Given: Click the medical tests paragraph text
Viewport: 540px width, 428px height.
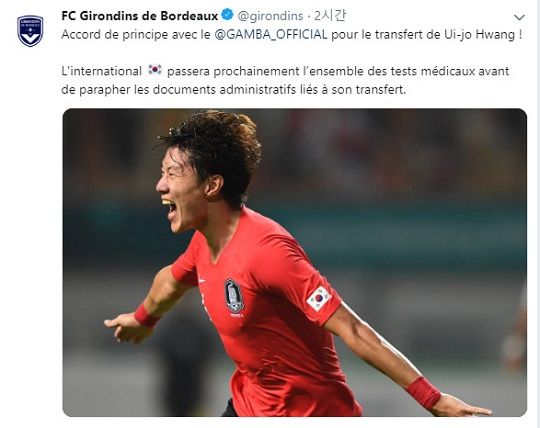Looking at the screenshot, I should 285,80.
